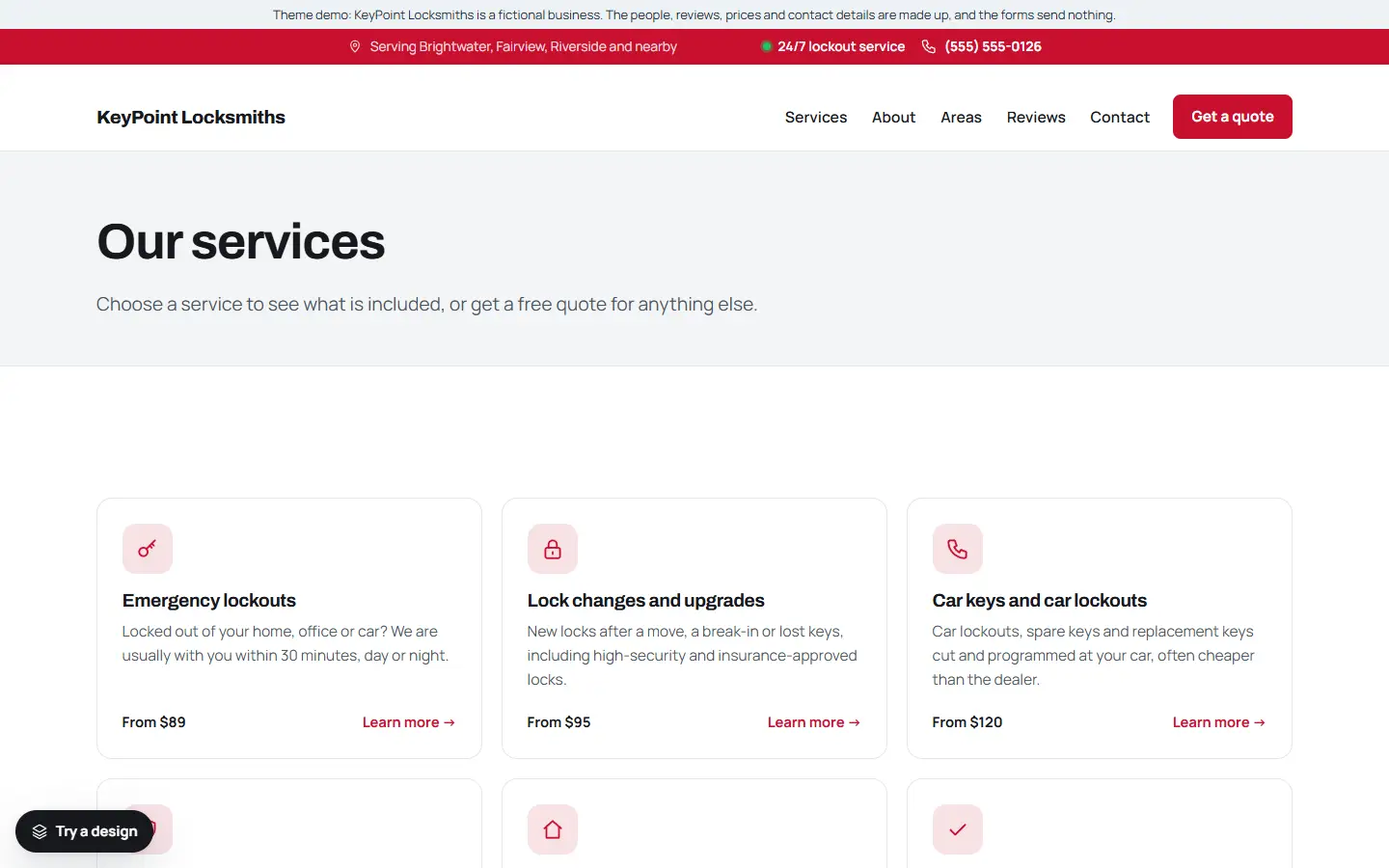1389x868 pixels.
Task: Click the padlock icon on Lock changes card
Action: pyautogui.click(x=553, y=549)
